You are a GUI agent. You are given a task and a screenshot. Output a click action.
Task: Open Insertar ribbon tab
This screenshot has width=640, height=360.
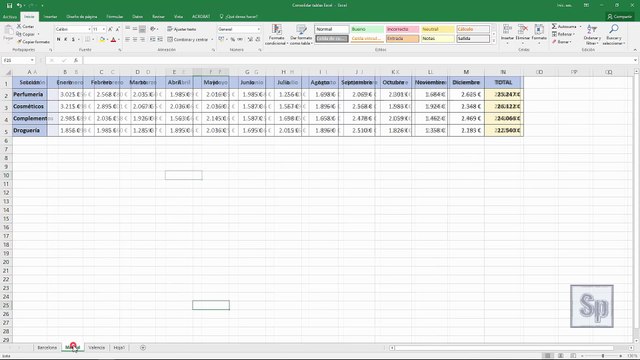50,17
